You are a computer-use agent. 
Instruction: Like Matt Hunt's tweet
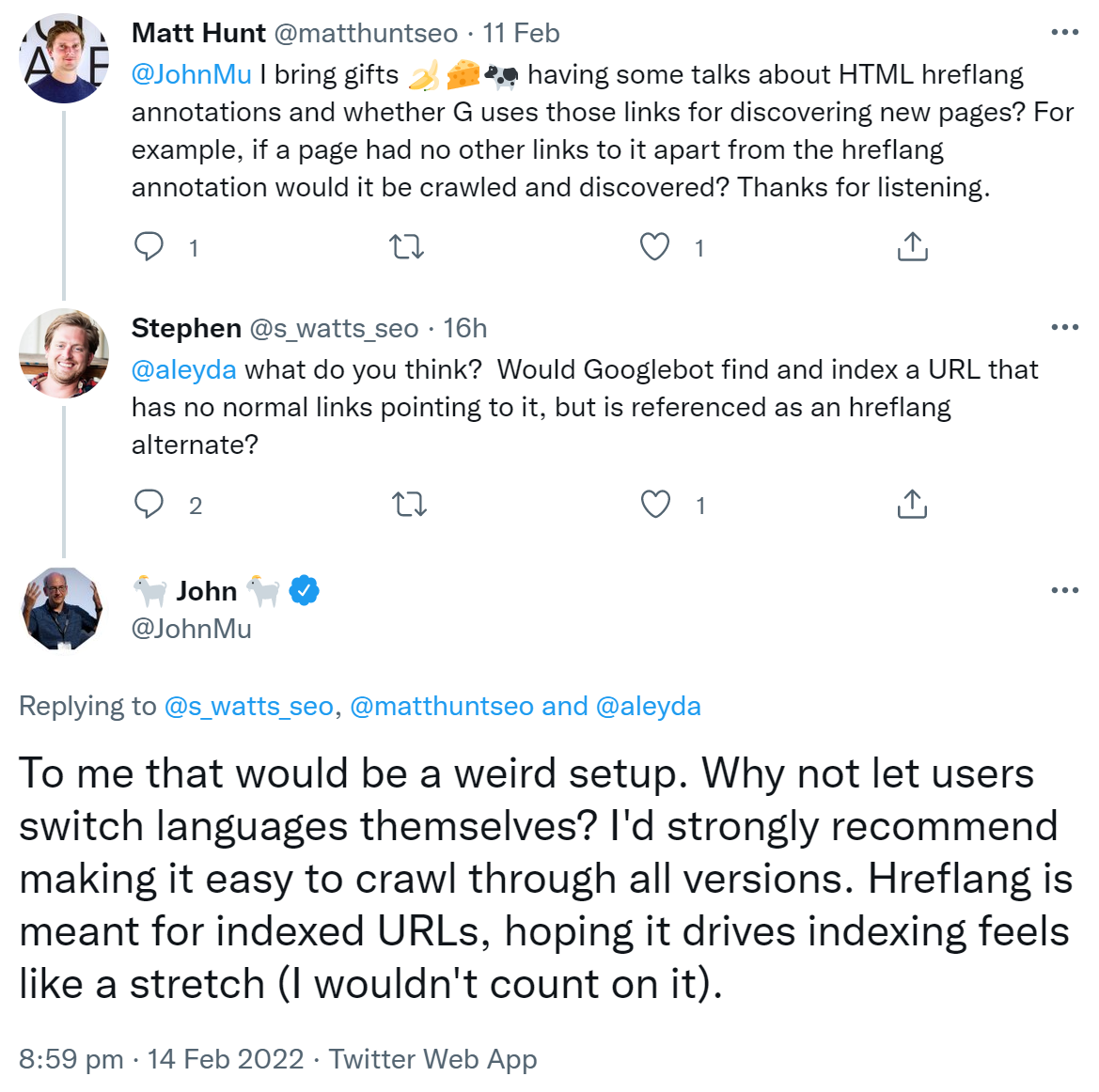click(654, 247)
